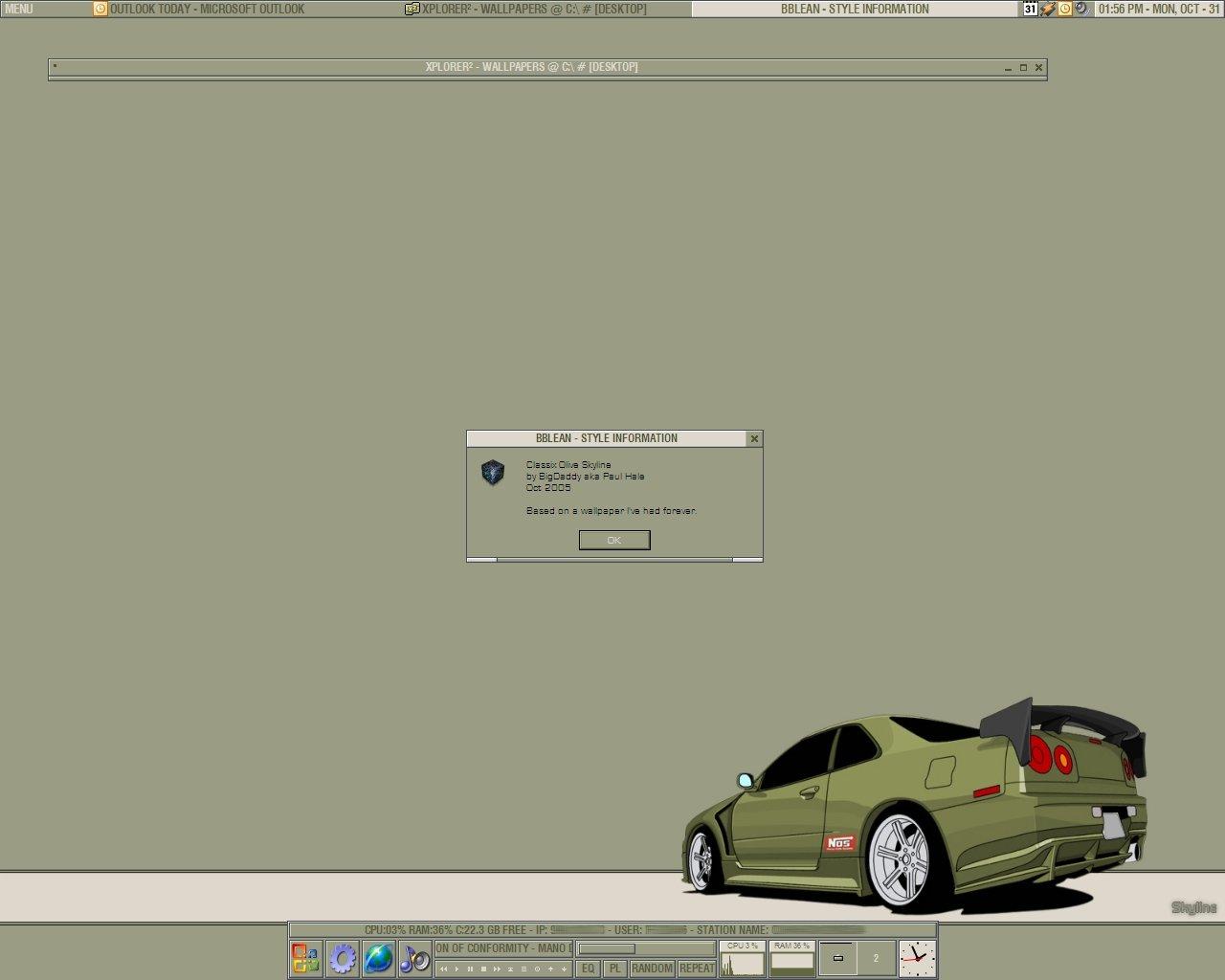
Task: Open the music note speaker icon
Action: point(414,958)
